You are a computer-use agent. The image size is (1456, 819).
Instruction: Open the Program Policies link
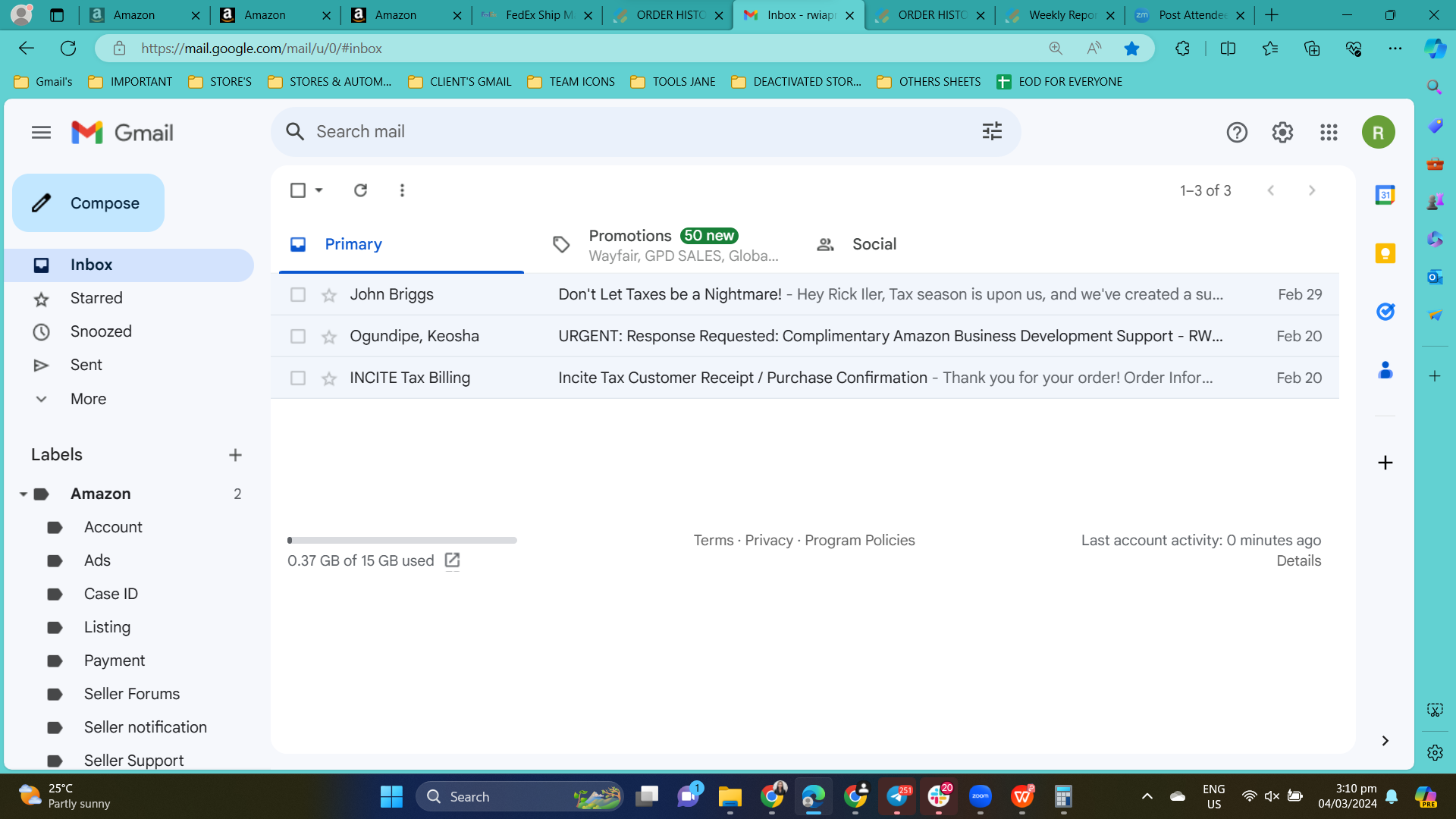(x=859, y=541)
